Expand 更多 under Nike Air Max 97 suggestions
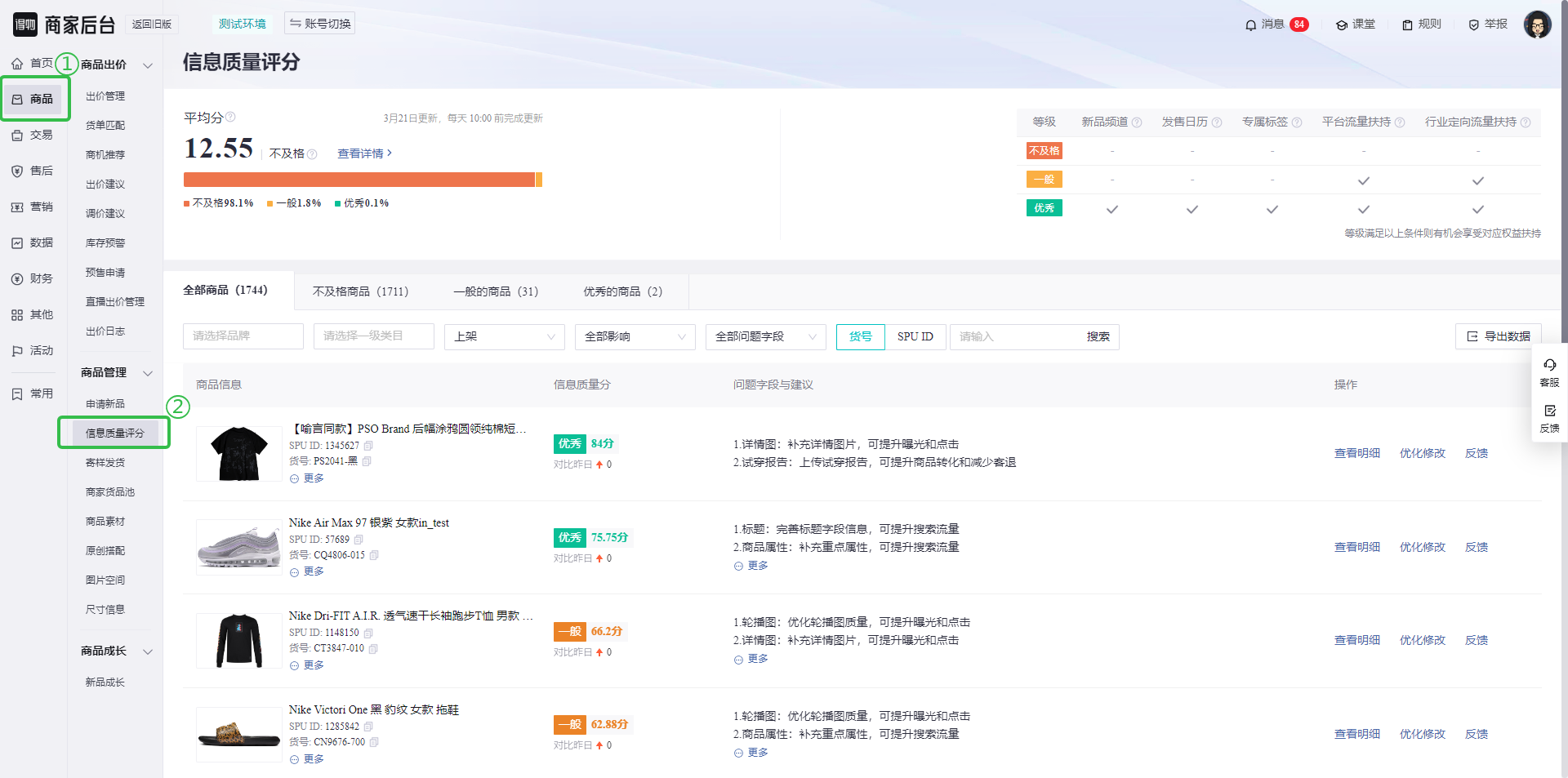1568x778 pixels. click(751, 566)
